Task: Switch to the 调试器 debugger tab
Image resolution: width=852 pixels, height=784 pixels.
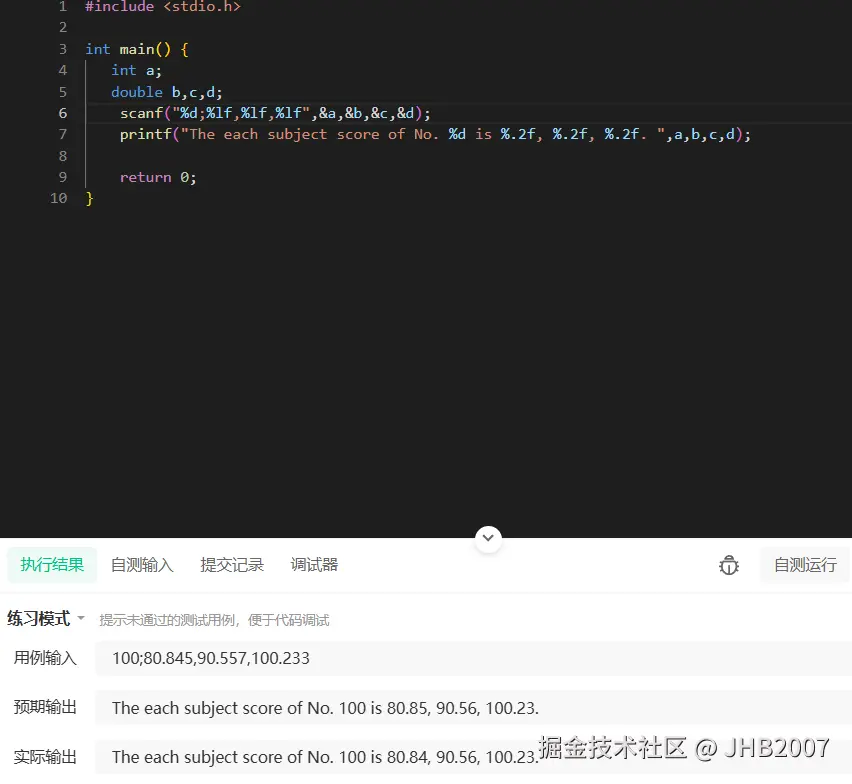Action: click(314, 565)
